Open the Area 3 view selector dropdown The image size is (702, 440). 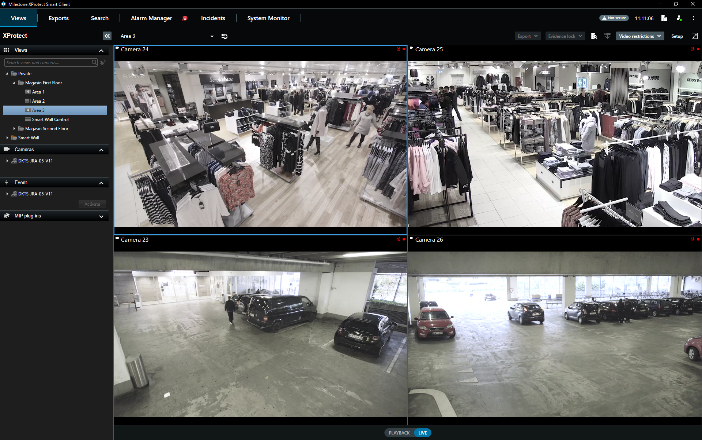coord(213,36)
